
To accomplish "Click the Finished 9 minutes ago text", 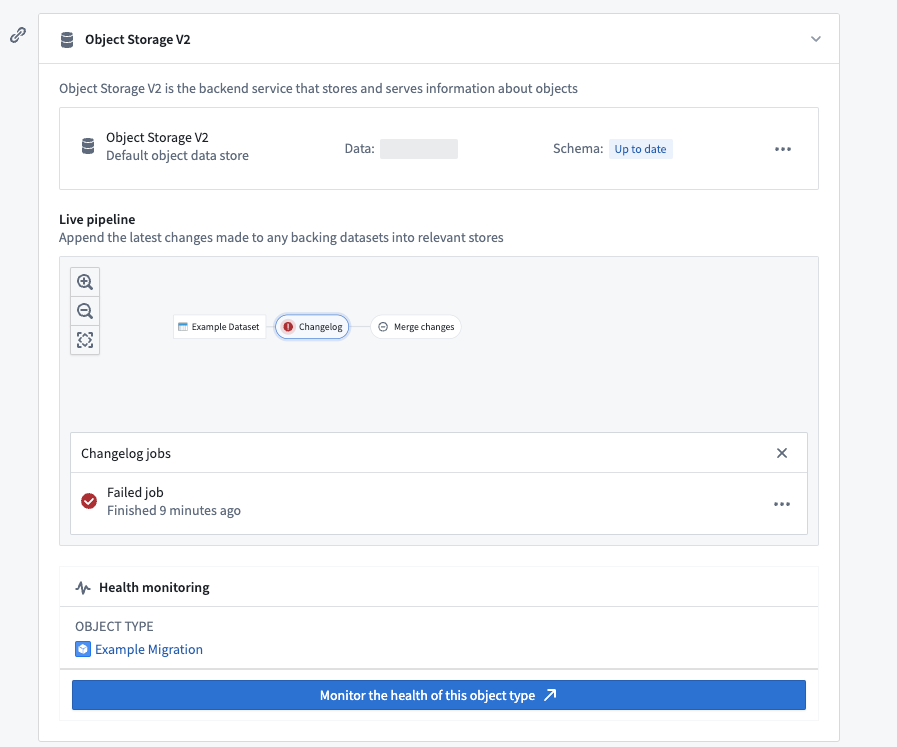I will pos(174,510).
